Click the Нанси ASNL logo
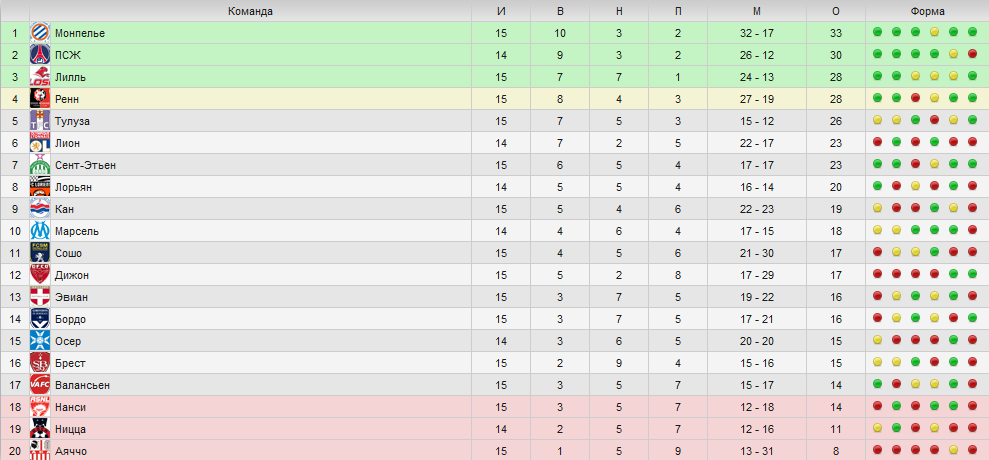 coord(40,407)
